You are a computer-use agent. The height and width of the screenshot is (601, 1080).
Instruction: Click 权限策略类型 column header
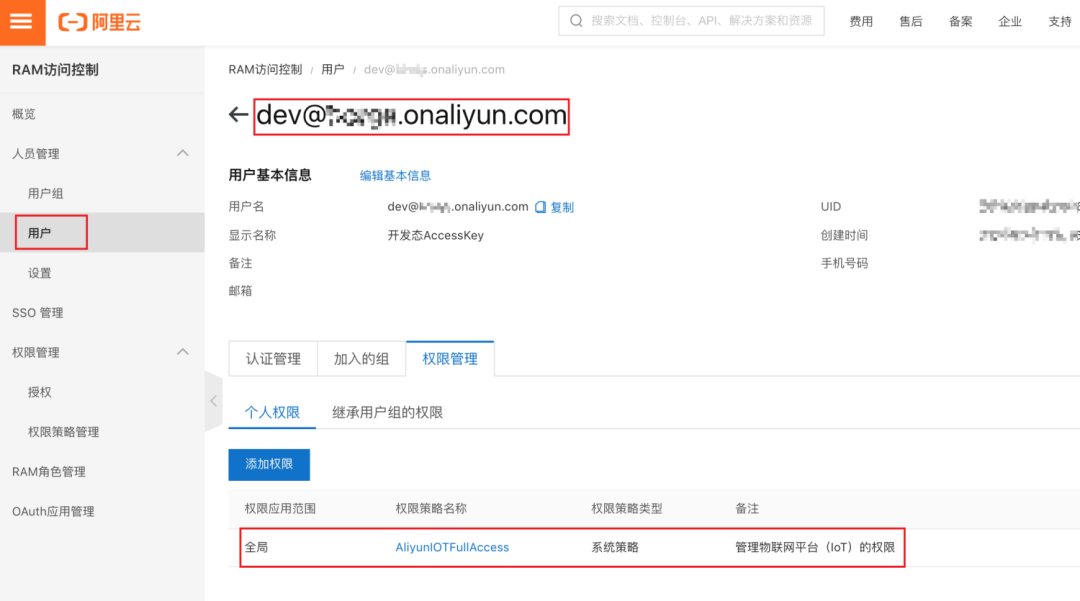pyautogui.click(x=627, y=509)
